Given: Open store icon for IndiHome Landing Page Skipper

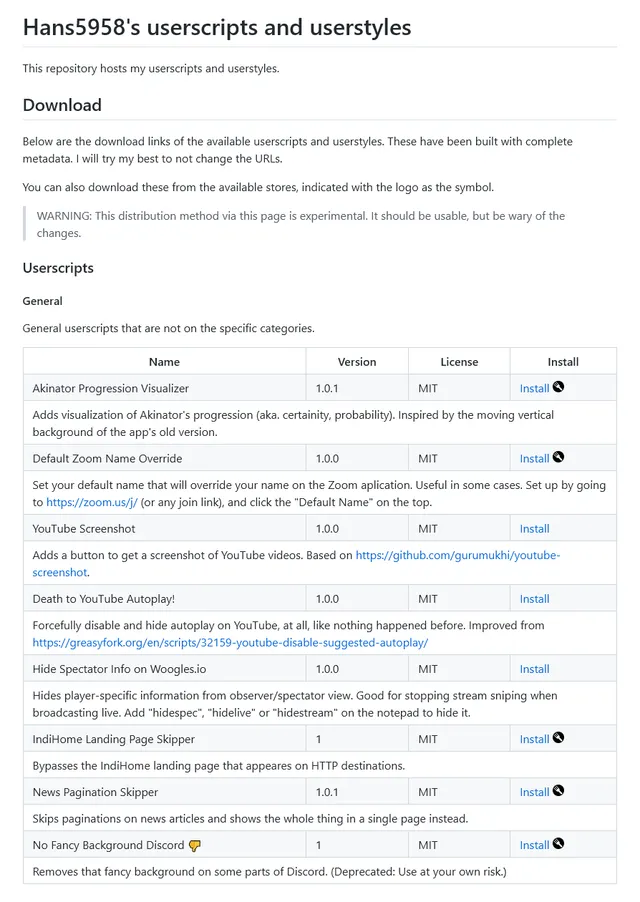Looking at the screenshot, I should tap(558, 738).
